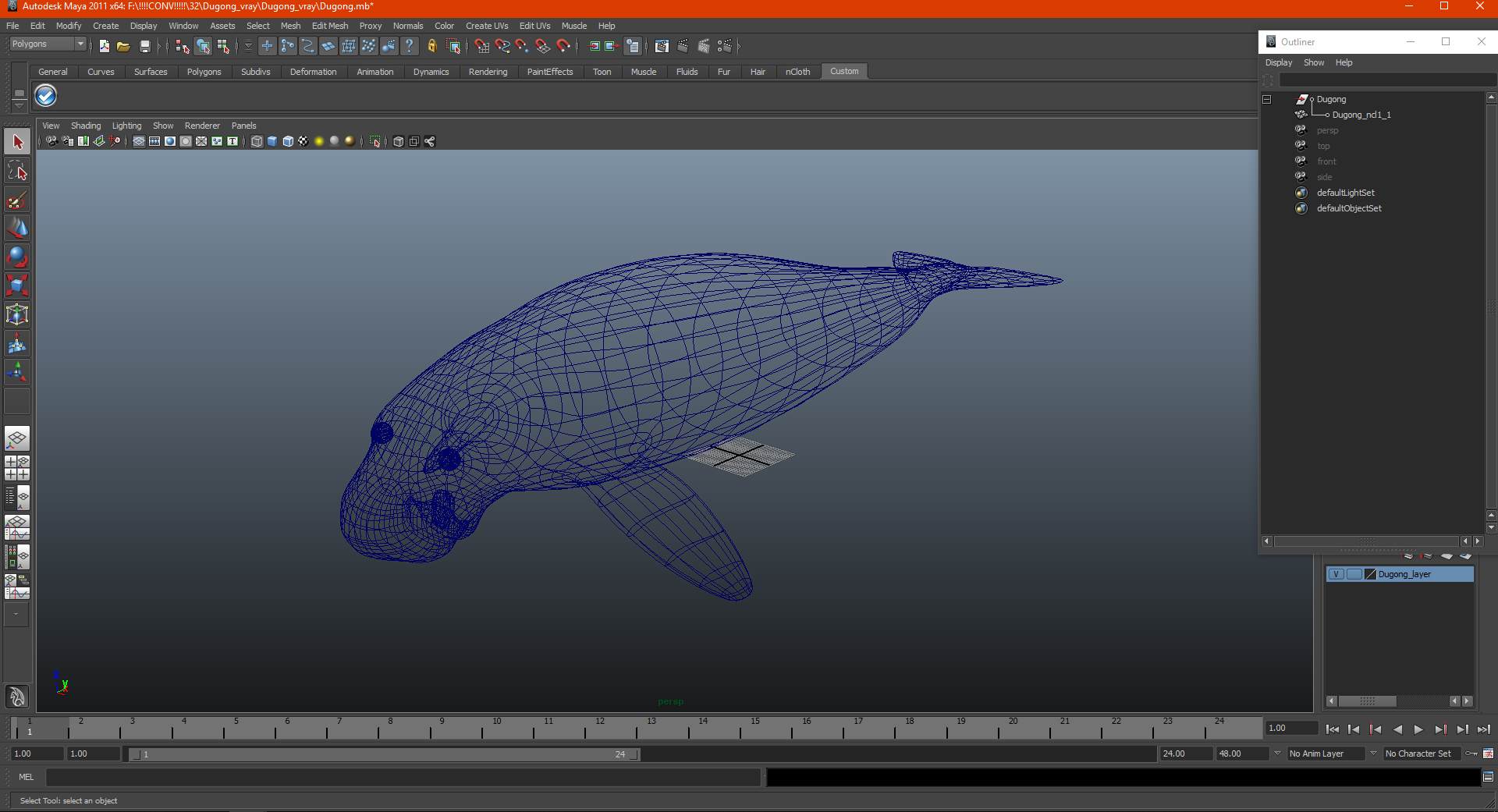Switch to the Custom shelf tab
Screen dimensions: 1498x812
pyautogui.click(x=844, y=71)
